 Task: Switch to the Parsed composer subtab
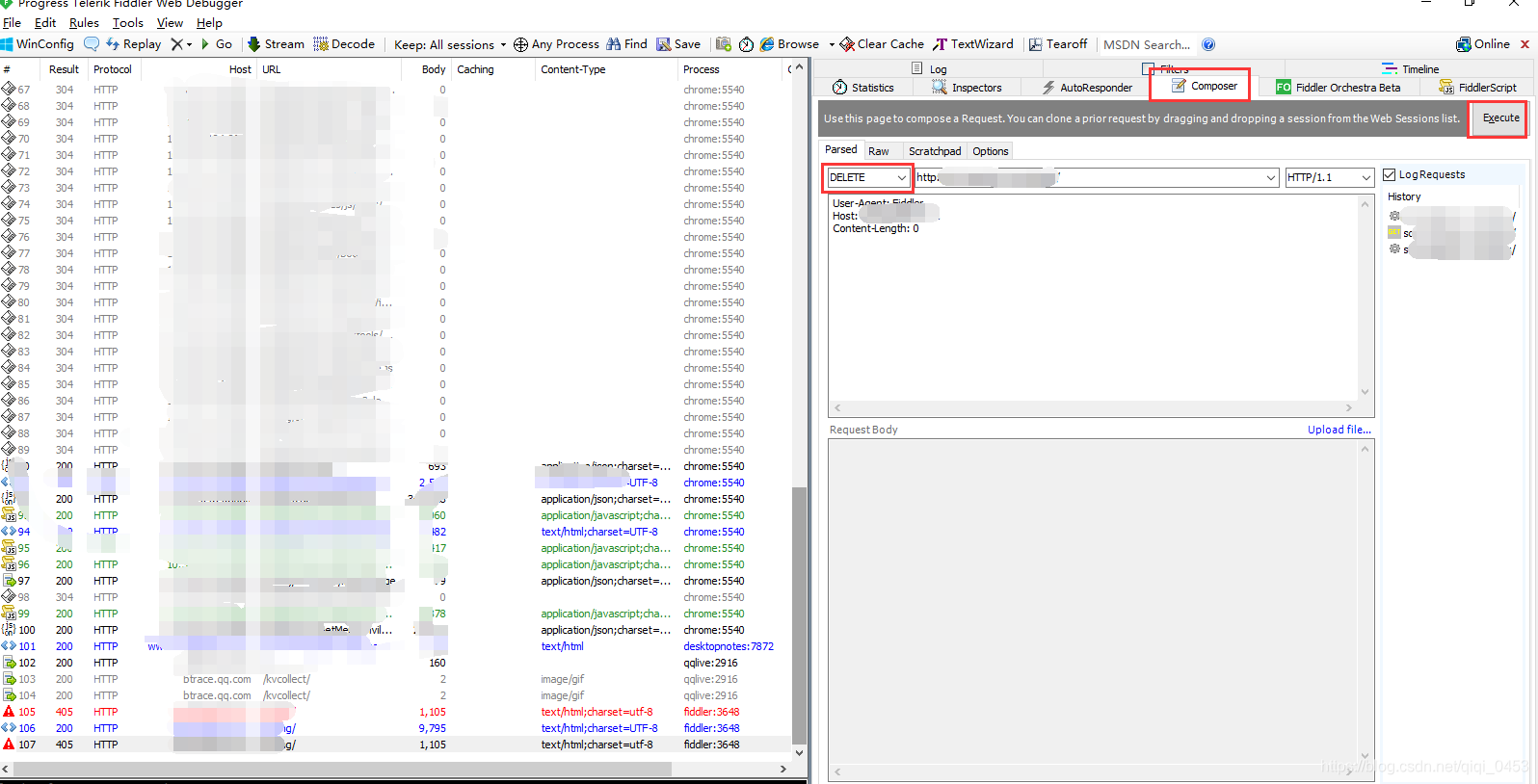[840, 149]
